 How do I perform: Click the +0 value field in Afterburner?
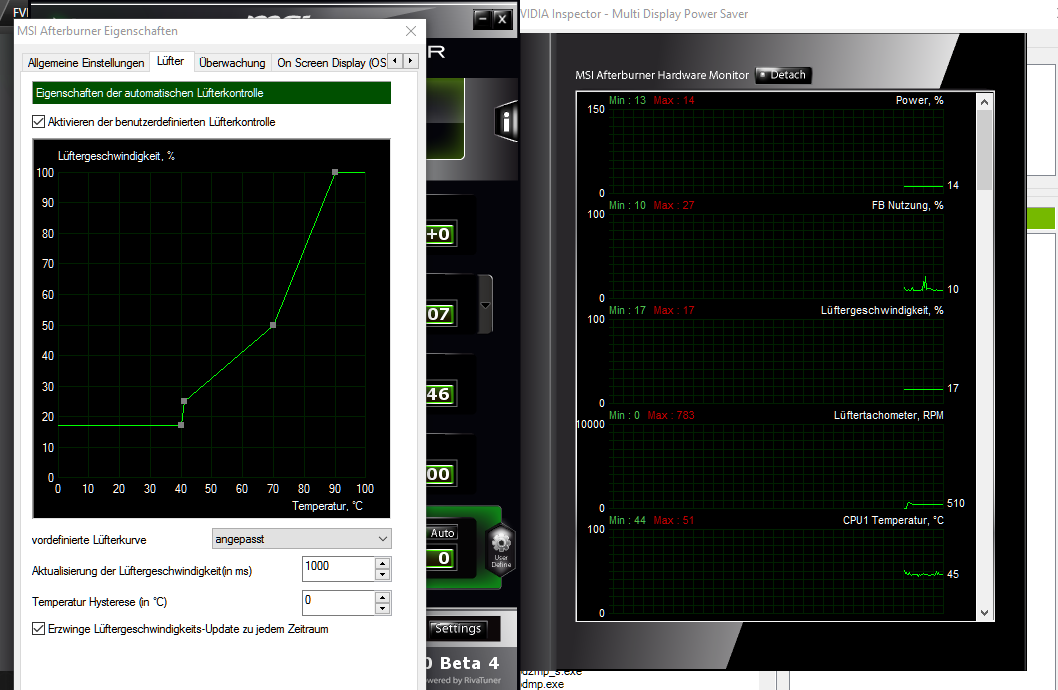441,234
